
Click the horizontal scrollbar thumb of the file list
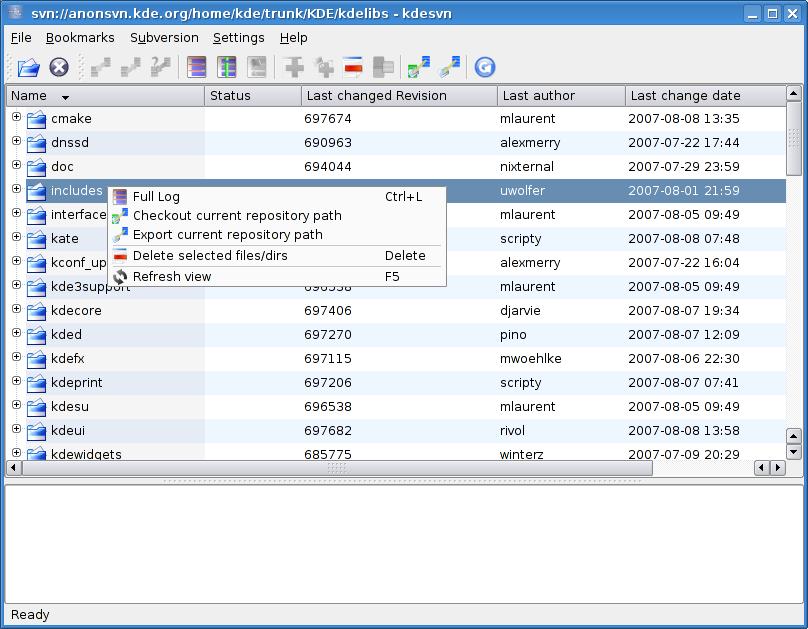tap(338, 468)
